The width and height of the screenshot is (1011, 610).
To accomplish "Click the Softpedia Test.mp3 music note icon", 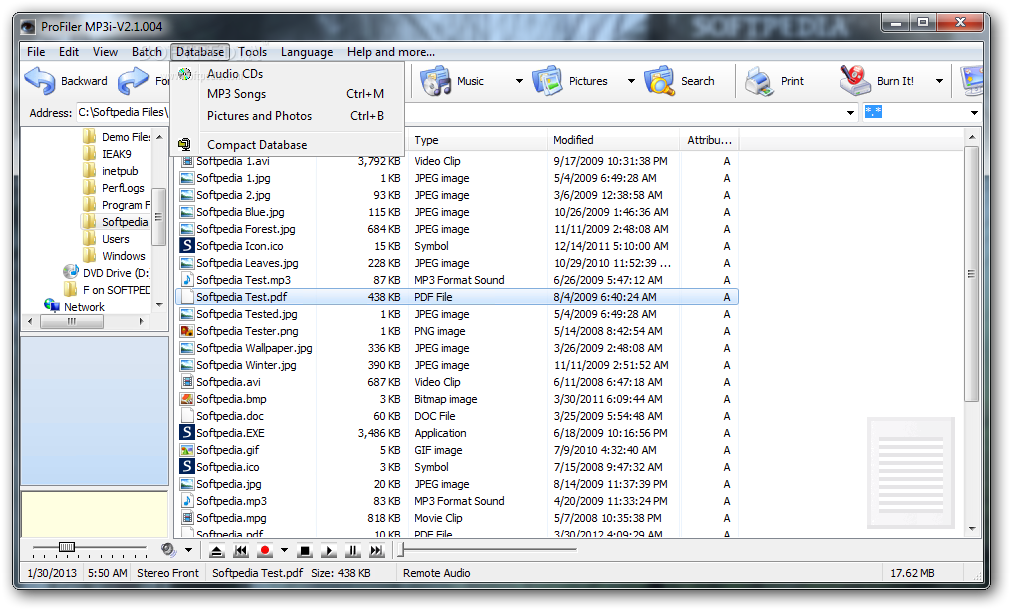I will click(186, 280).
